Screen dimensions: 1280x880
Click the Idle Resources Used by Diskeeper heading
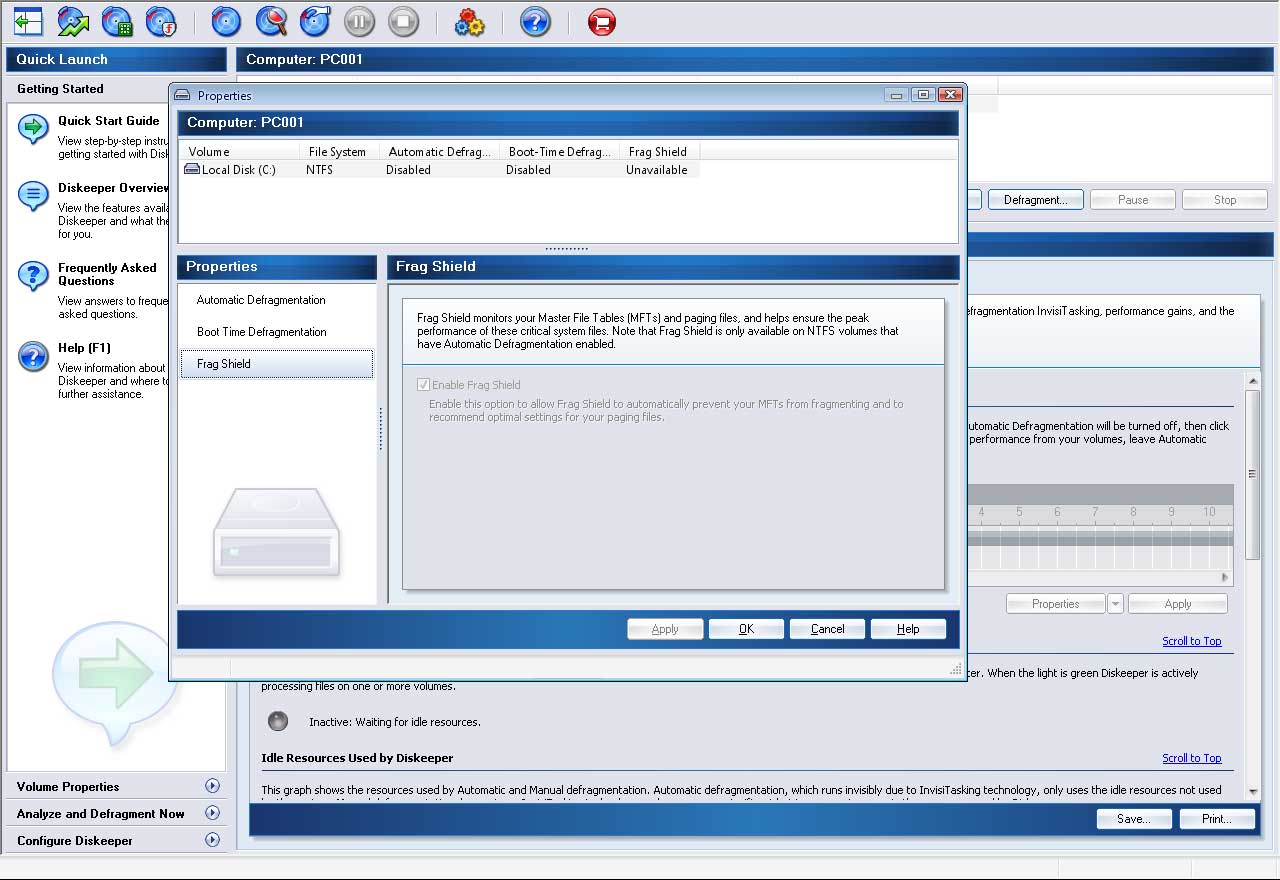click(357, 758)
